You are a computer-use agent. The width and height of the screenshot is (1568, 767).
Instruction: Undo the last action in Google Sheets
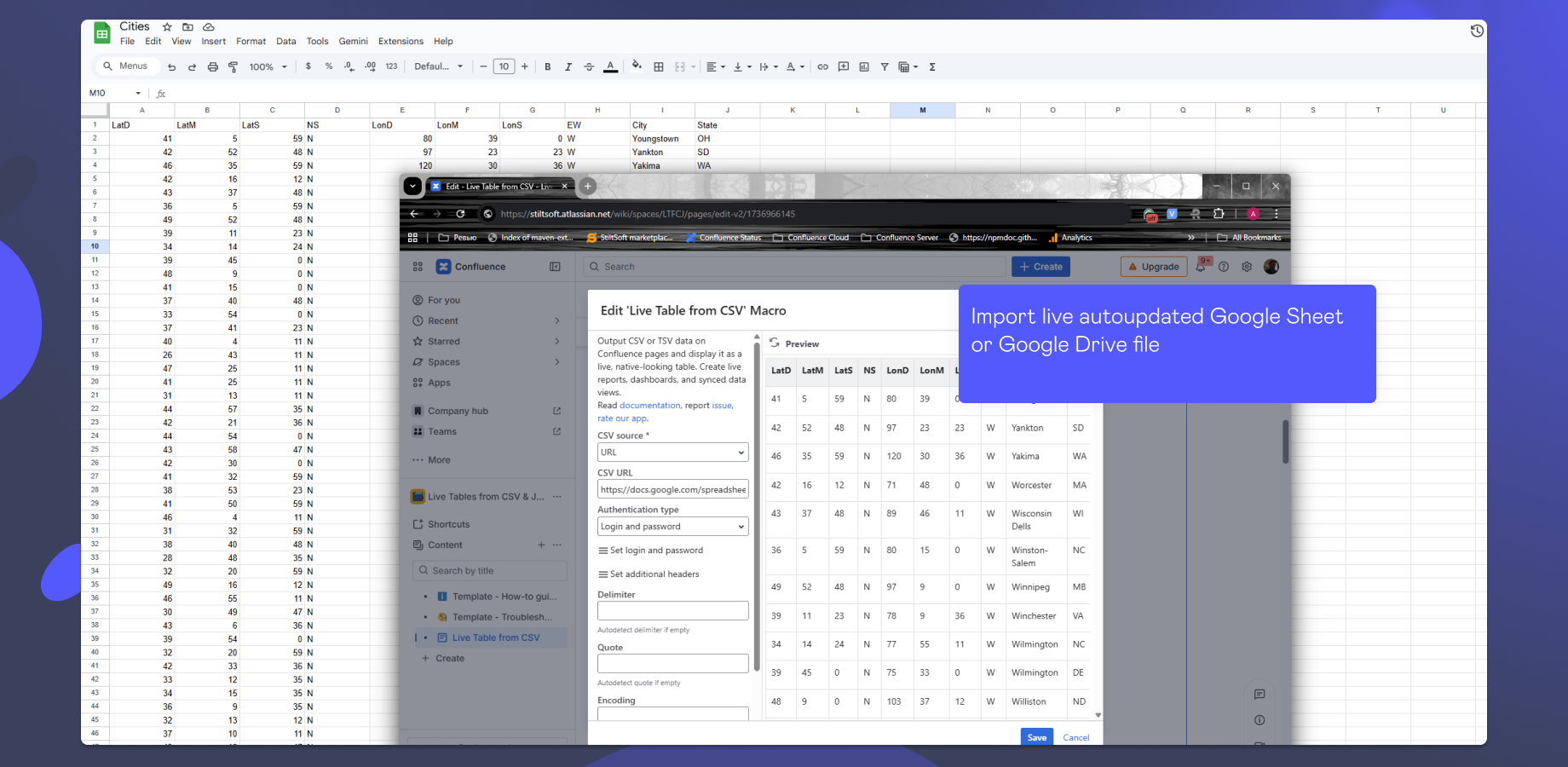tap(171, 66)
